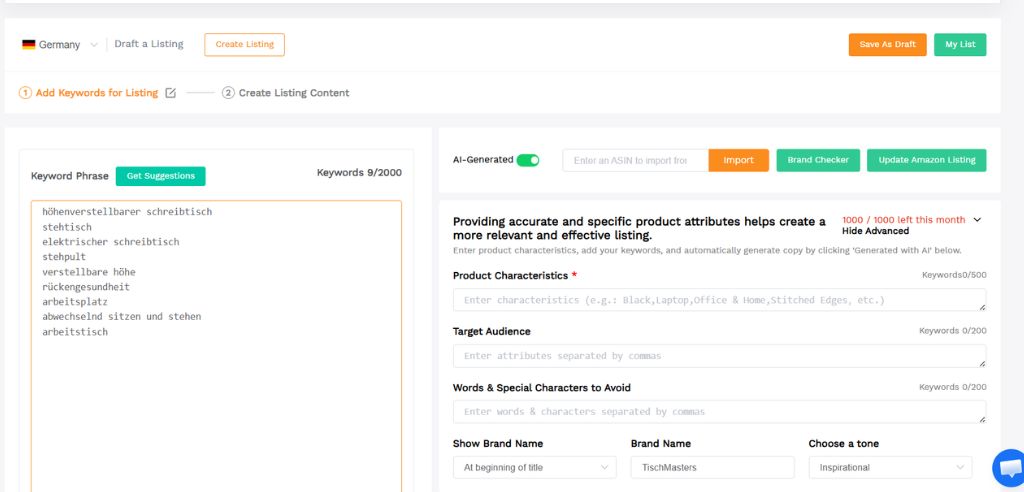Click the Product Characteristics field

(x=720, y=300)
